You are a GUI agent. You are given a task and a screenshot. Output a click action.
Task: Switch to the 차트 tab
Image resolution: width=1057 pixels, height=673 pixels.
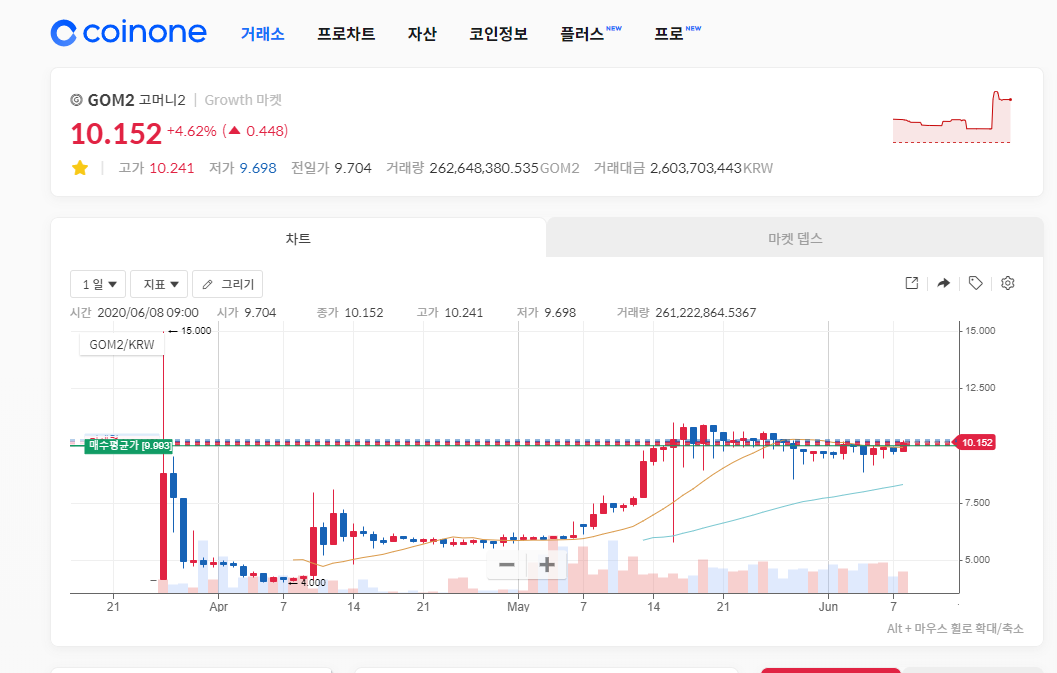298,238
